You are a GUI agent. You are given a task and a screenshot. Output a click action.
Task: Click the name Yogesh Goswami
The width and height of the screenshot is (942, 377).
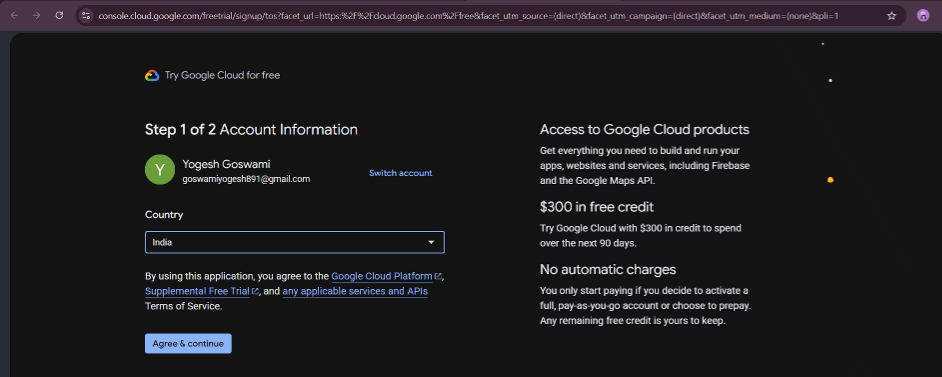[x=225, y=164]
